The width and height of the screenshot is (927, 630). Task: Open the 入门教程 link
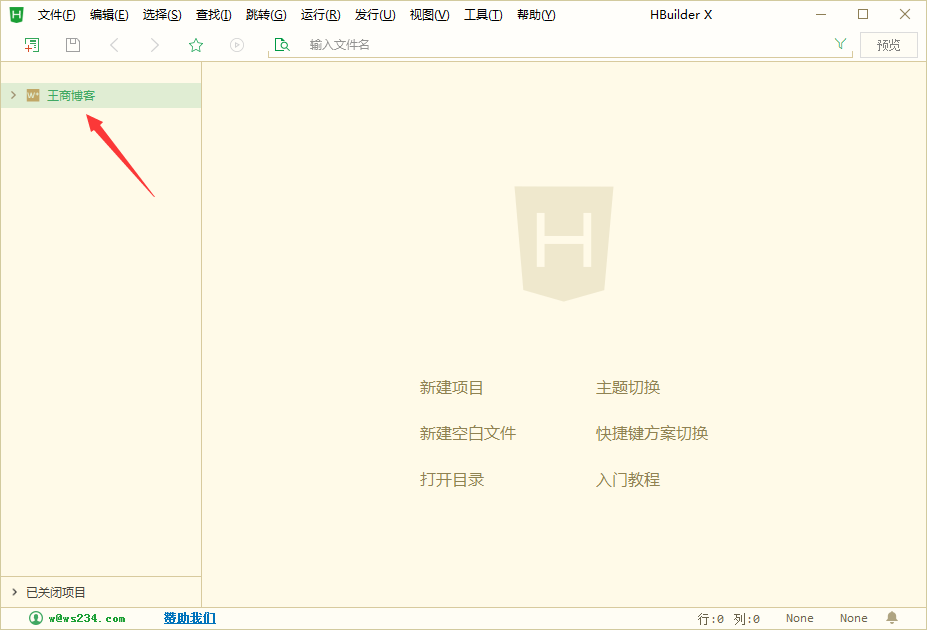(x=628, y=480)
